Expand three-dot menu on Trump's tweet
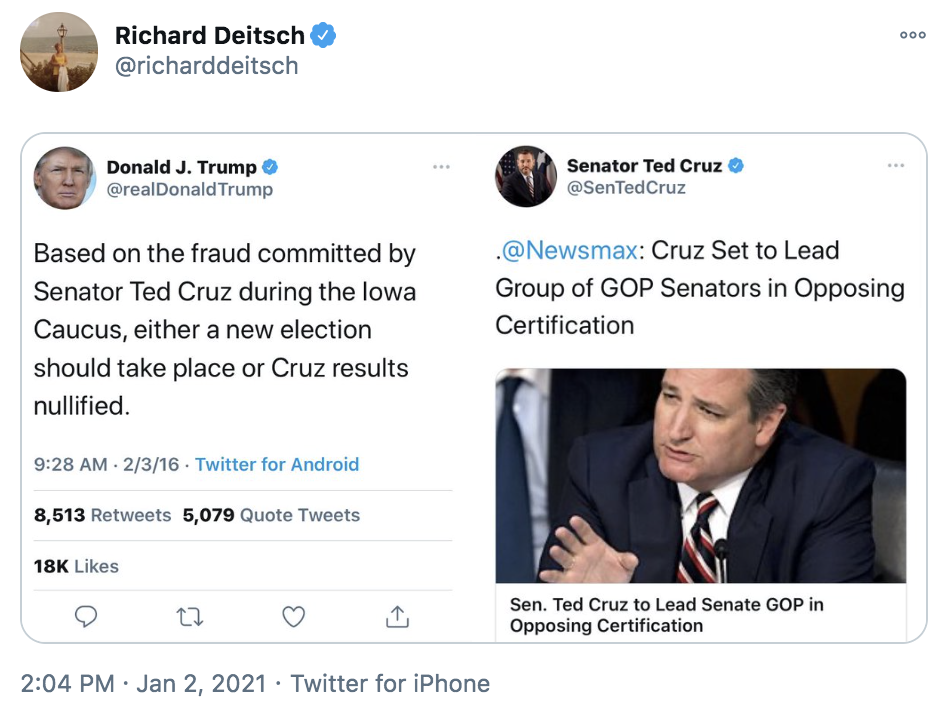The height and width of the screenshot is (702, 938). [441, 167]
